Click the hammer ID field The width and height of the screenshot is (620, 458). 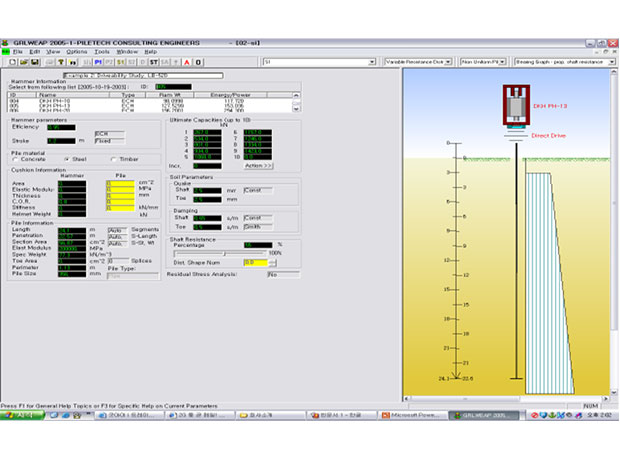tap(173, 87)
